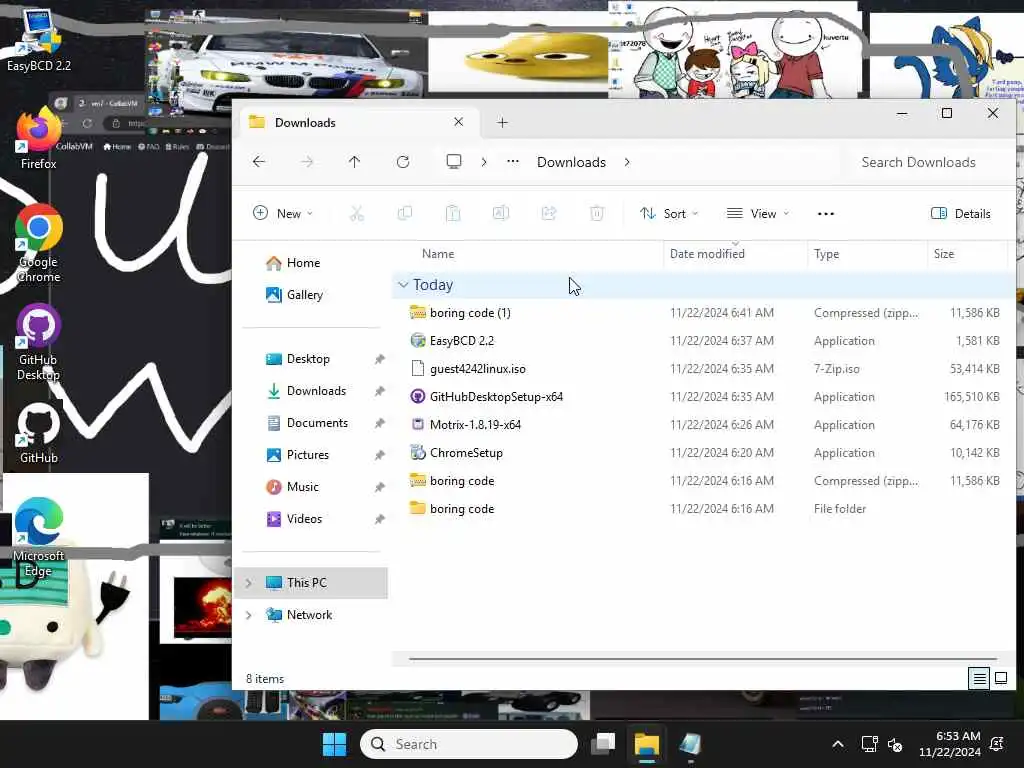The height and width of the screenshot is (768, 1024).
Task: Select guest4242linux.iso file
Action: tap(704, 369)
